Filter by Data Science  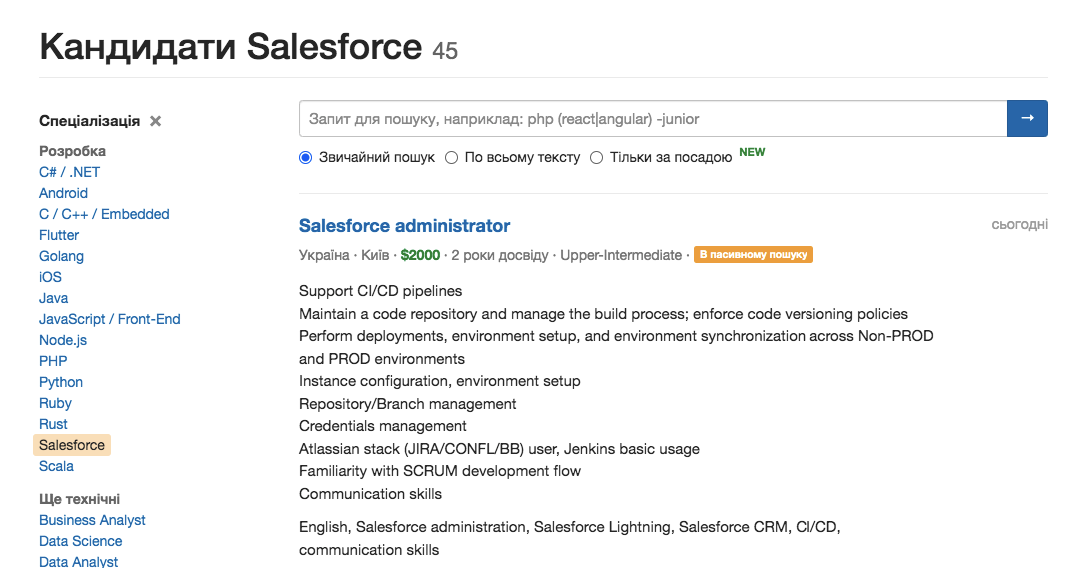80,541
